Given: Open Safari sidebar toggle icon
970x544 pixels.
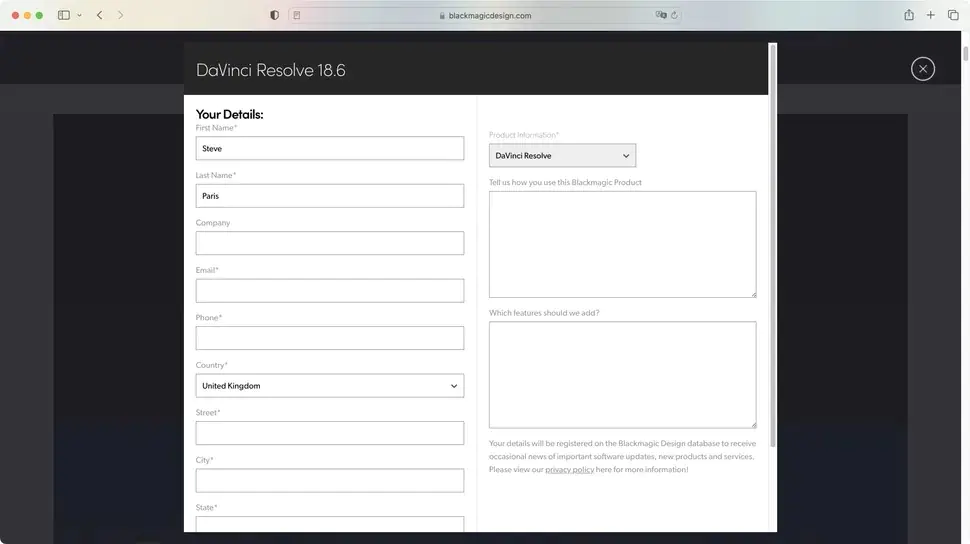Looking at the screenshot, I should point(64,15).
